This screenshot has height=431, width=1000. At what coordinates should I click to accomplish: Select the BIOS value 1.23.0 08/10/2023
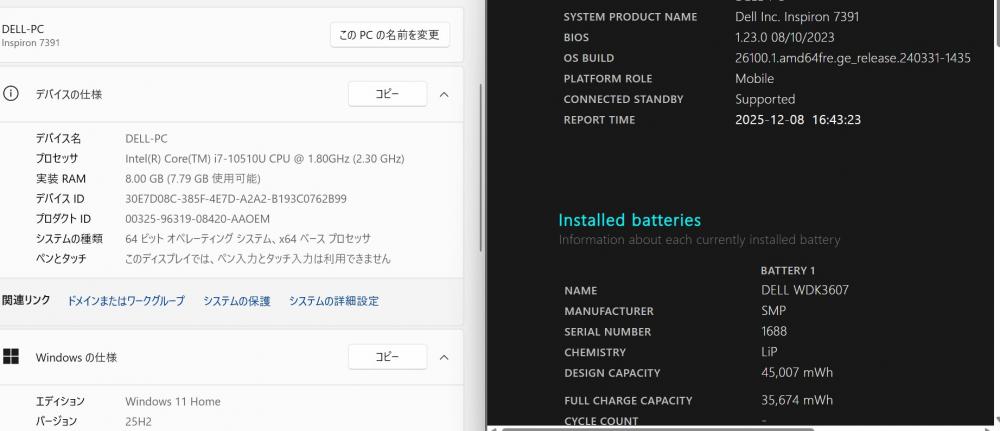tap(784, 37)
